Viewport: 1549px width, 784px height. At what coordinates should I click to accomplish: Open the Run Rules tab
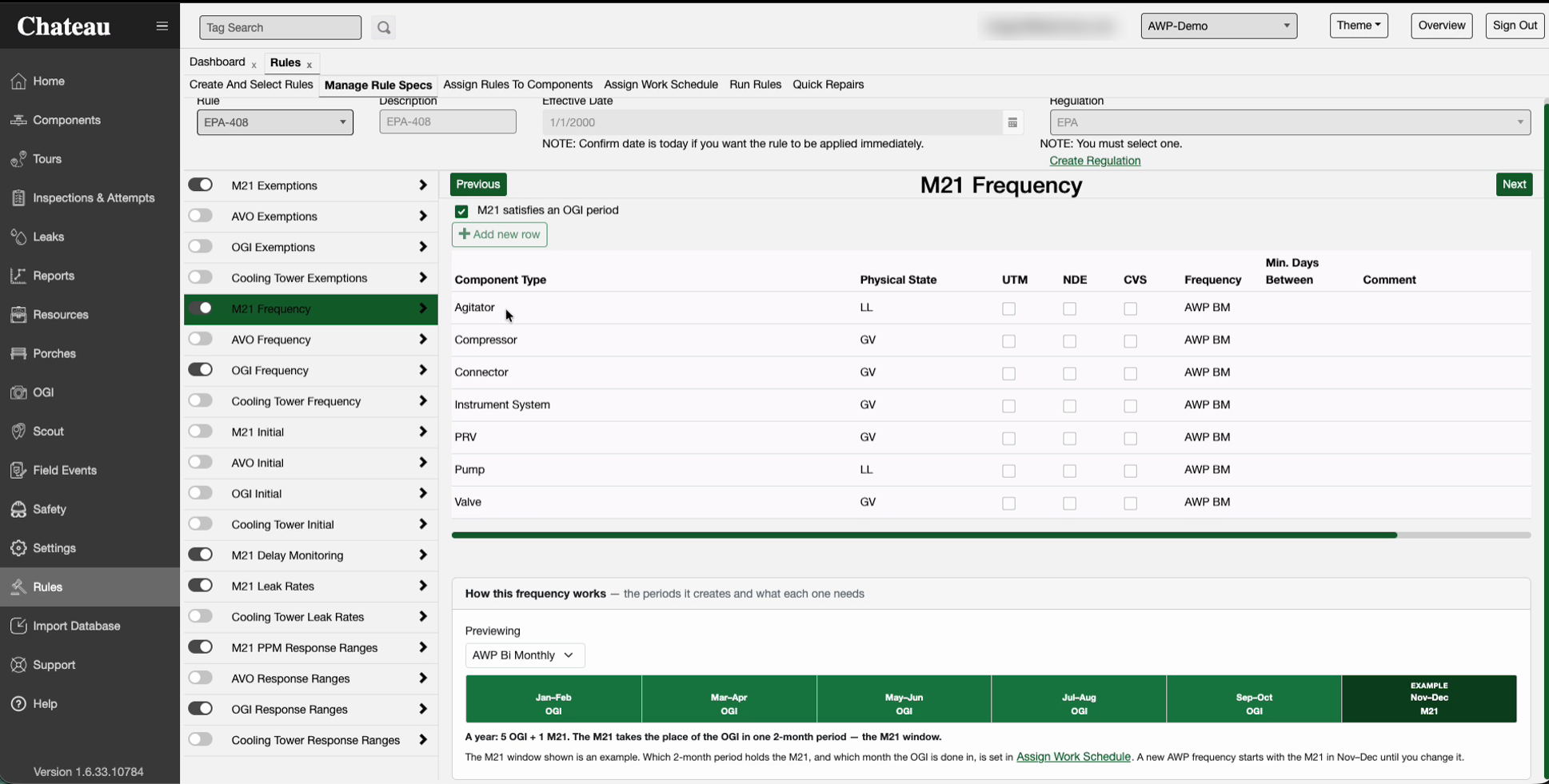[756, 85]
